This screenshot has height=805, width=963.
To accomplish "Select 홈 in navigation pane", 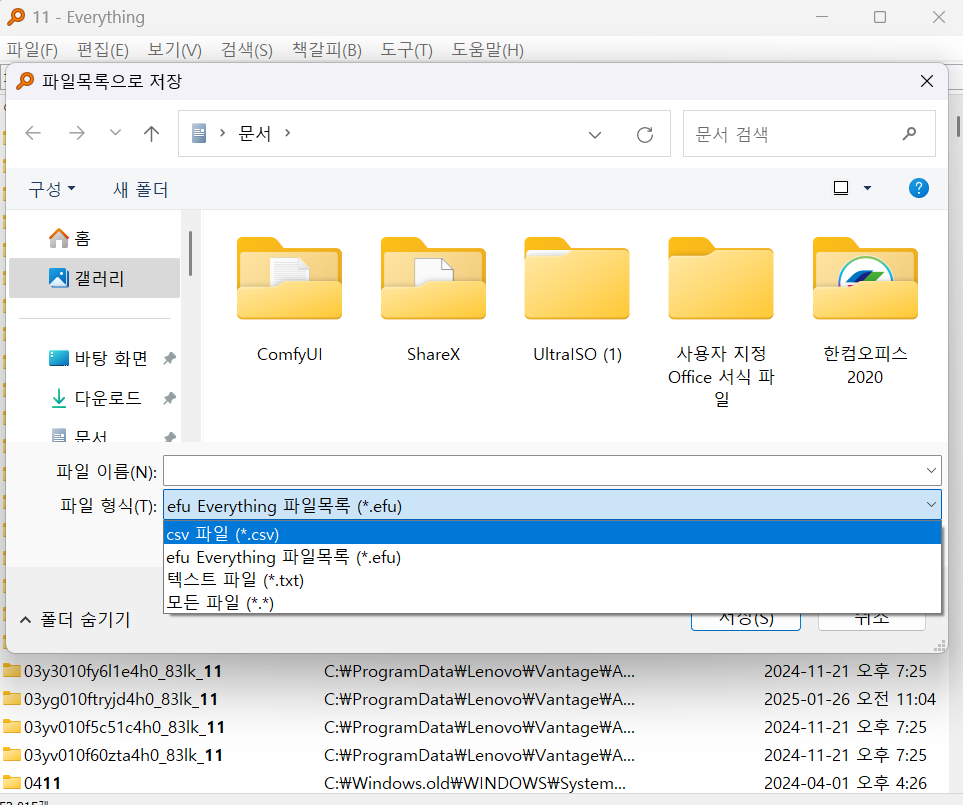I will tap(95, 238).
